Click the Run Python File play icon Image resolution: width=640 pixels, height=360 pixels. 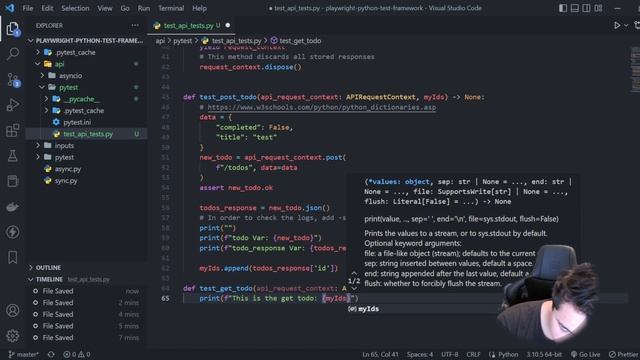click(617, 25)
